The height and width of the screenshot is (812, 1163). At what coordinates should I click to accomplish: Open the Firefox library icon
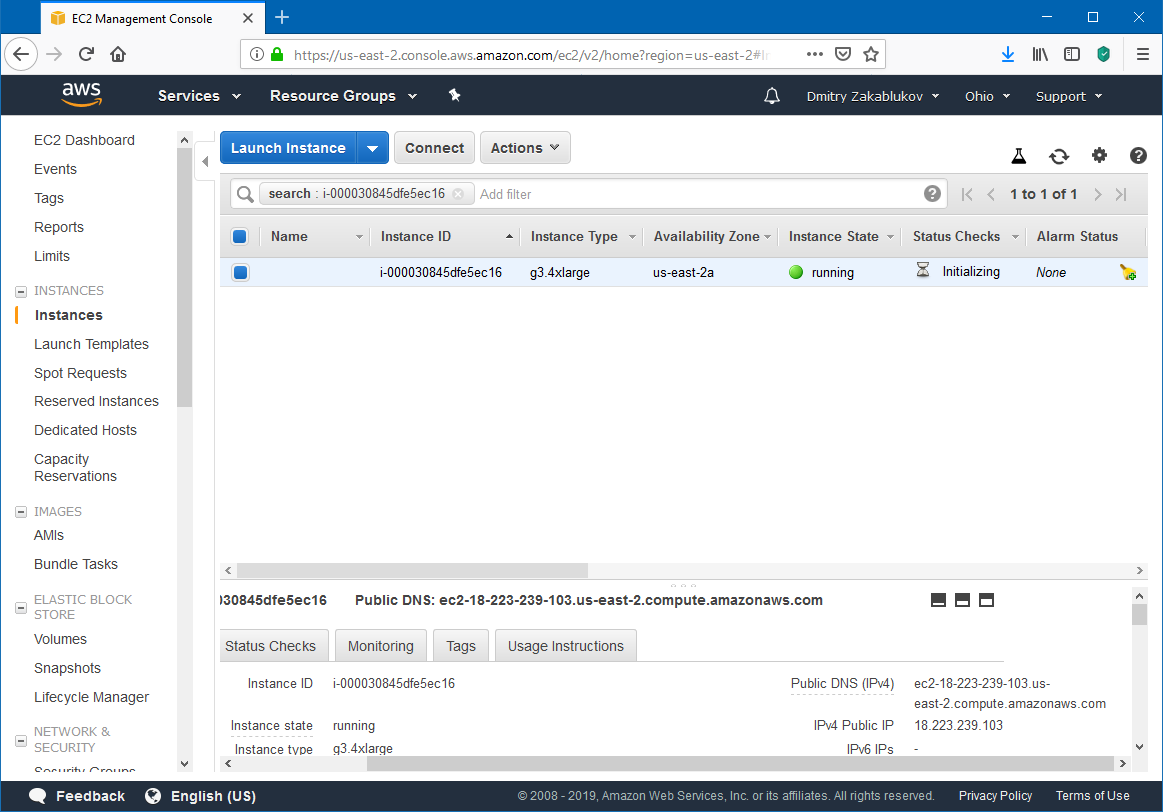(1040, 54)
